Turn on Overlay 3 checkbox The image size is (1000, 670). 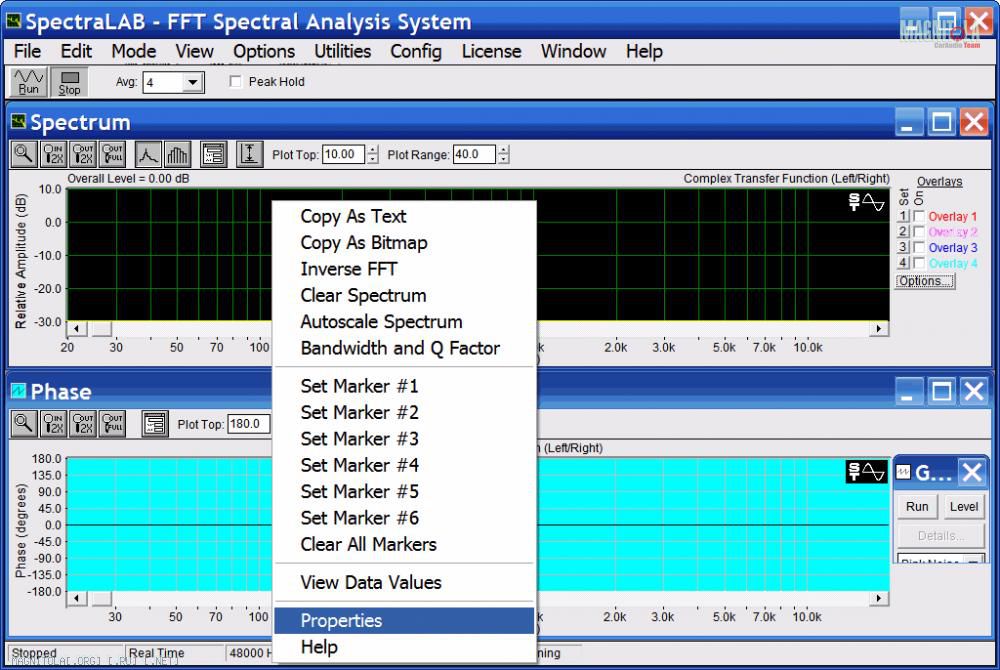(x=919, y=247)
